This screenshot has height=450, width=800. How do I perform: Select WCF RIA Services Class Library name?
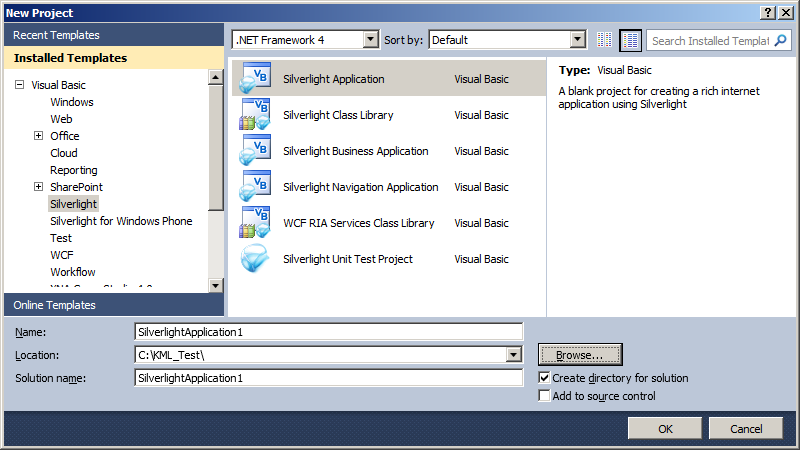click(x=359, y=223)
